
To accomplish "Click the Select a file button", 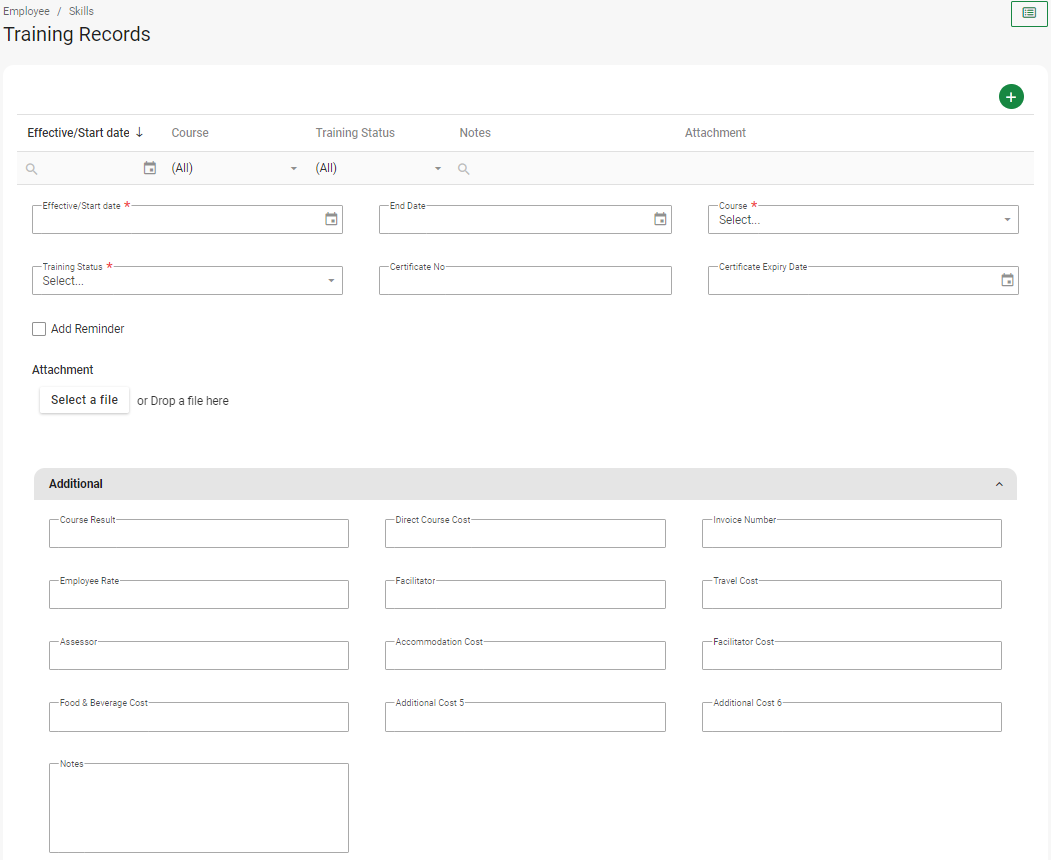I will pyautogui.click(x=84, y=400).
